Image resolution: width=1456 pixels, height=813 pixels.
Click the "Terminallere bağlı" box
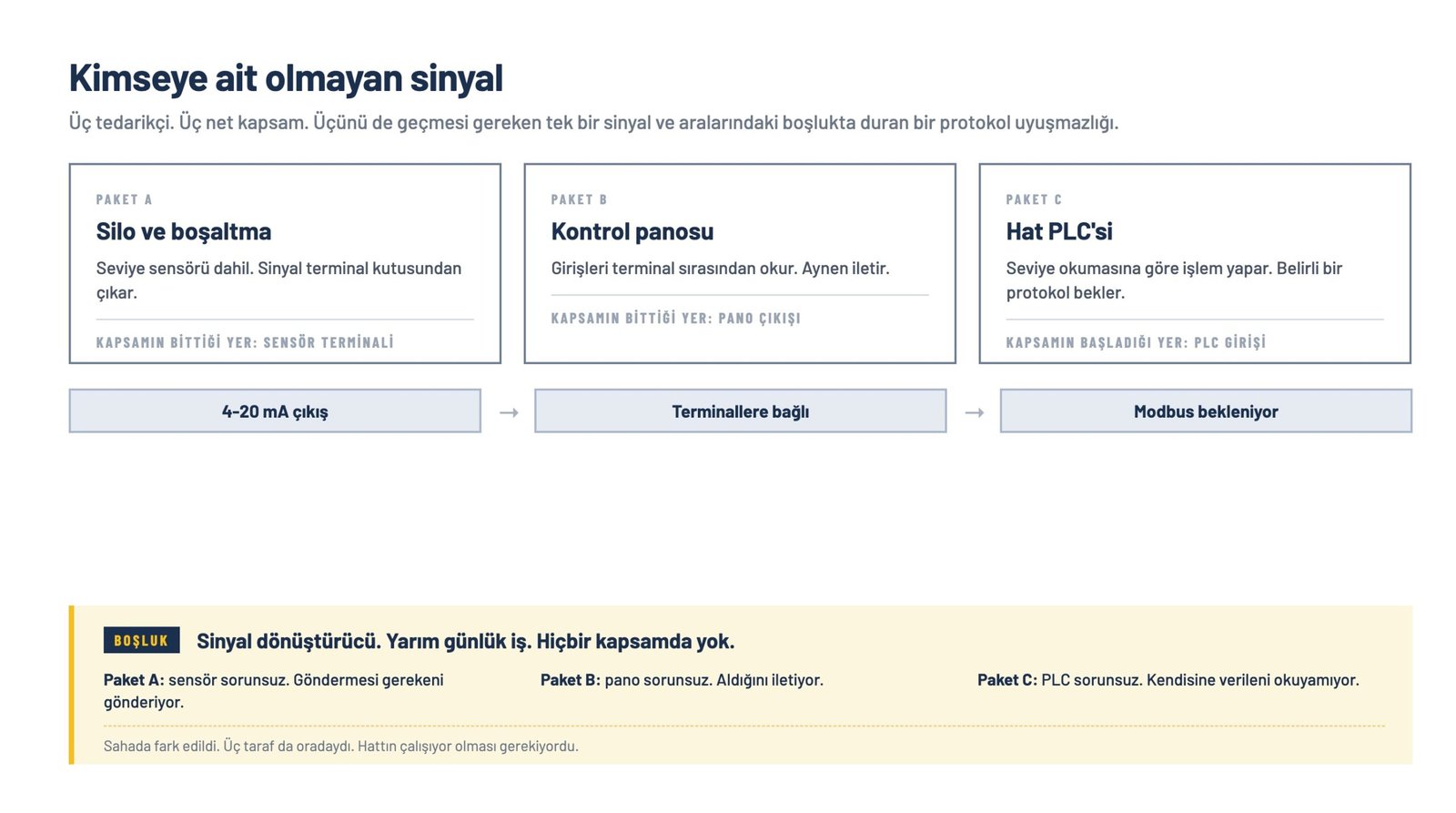point(741,412)
